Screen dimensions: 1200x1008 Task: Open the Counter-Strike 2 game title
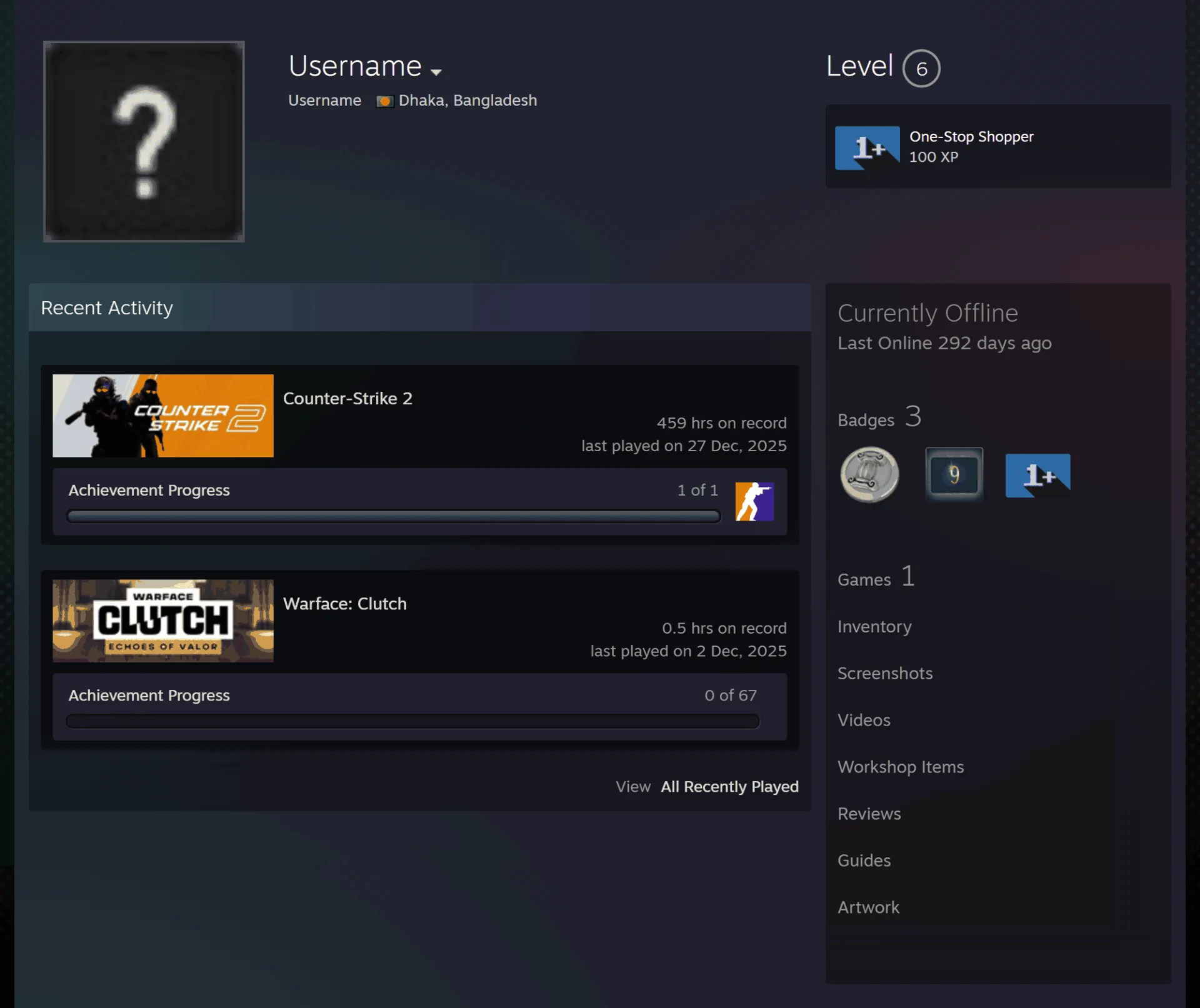click(x=347, y=398)
